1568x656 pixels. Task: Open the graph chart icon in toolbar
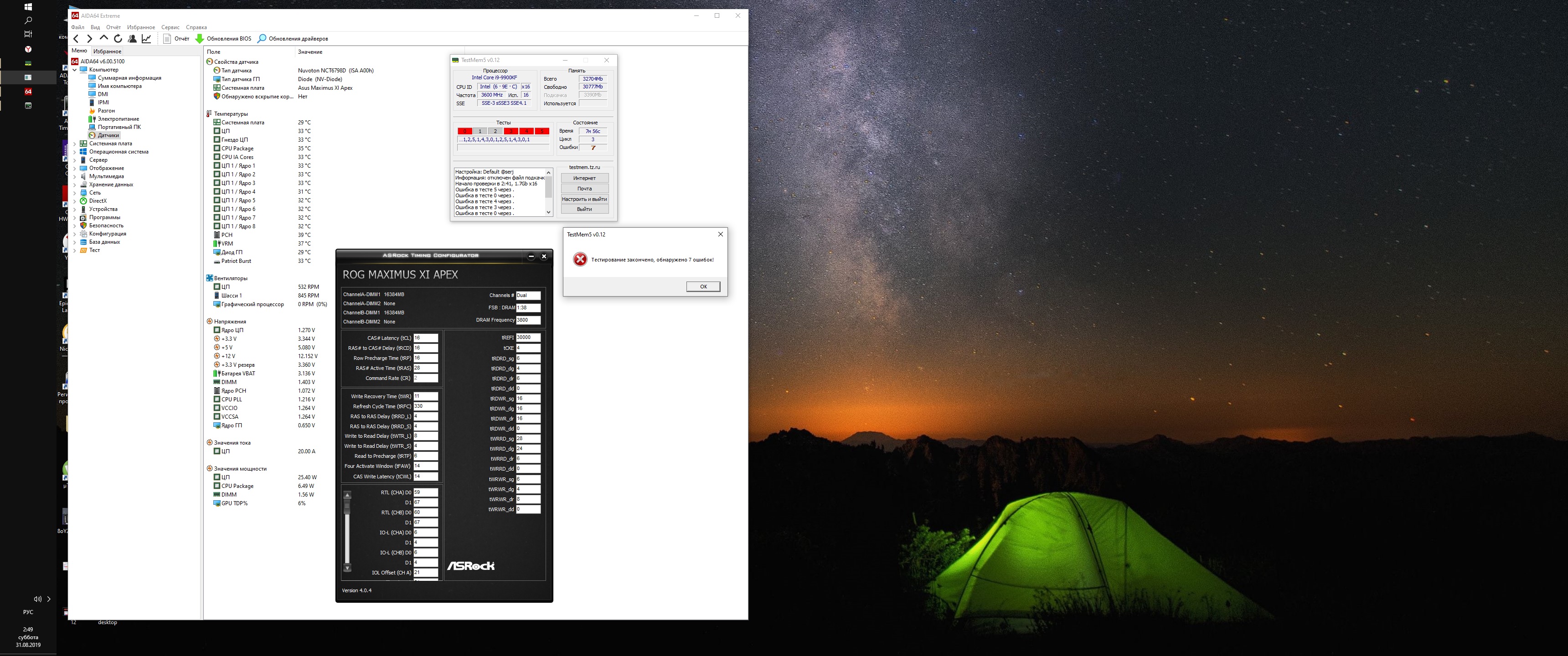pos(147,39)
